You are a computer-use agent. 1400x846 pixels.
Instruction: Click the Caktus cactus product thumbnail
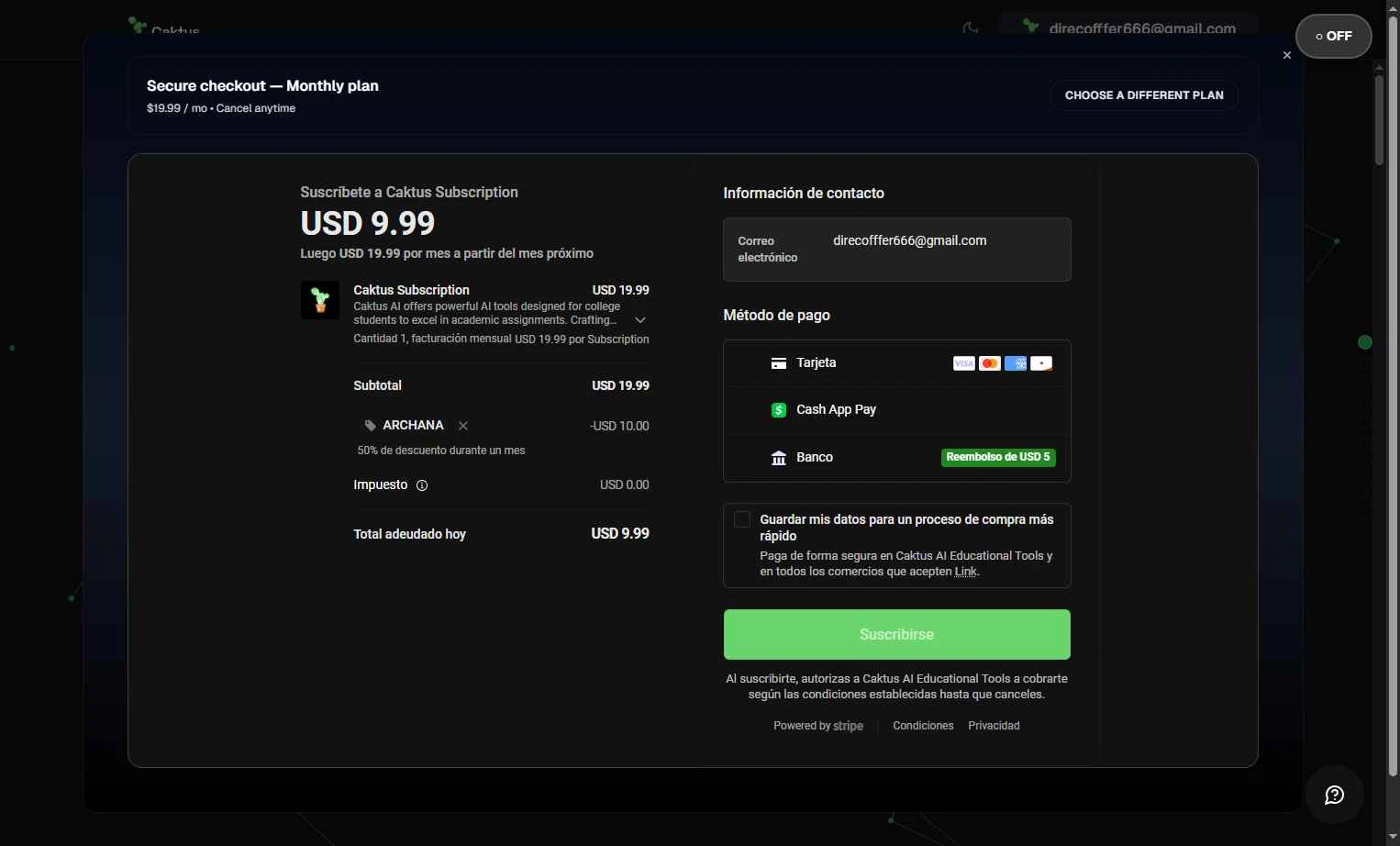320,300
